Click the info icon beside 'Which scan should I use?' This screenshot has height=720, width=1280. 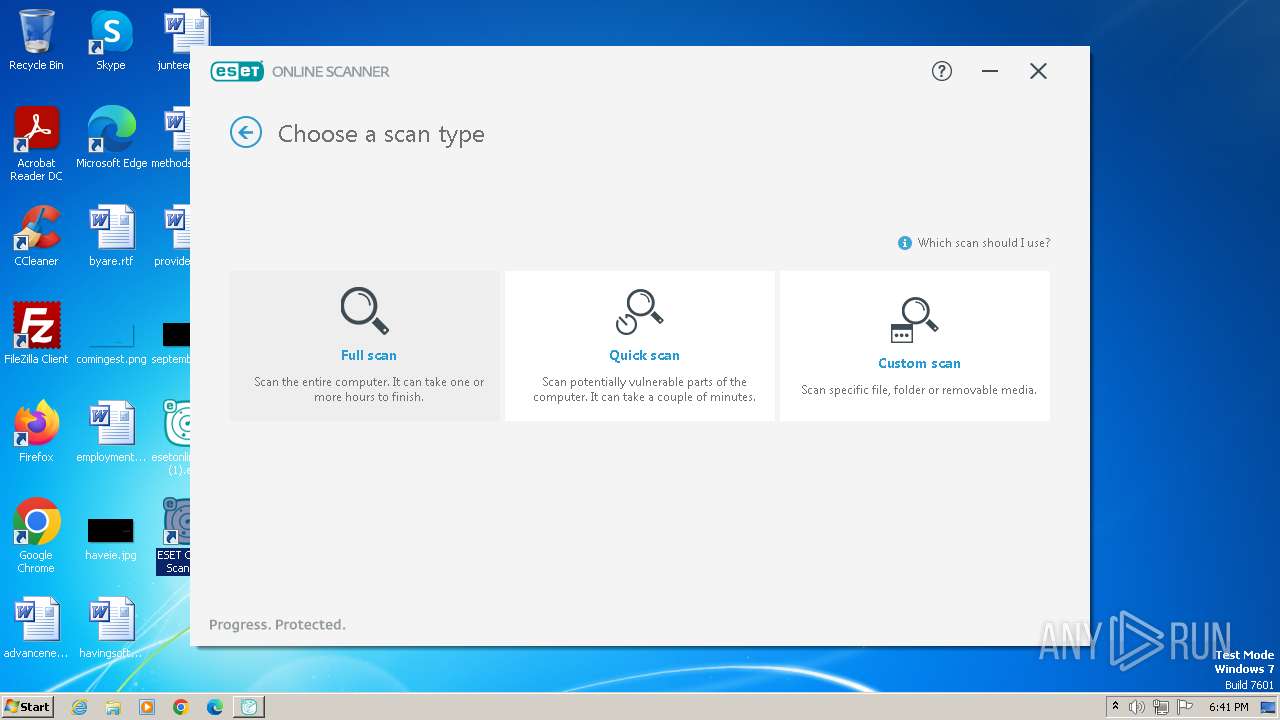(x=905, y=243)
